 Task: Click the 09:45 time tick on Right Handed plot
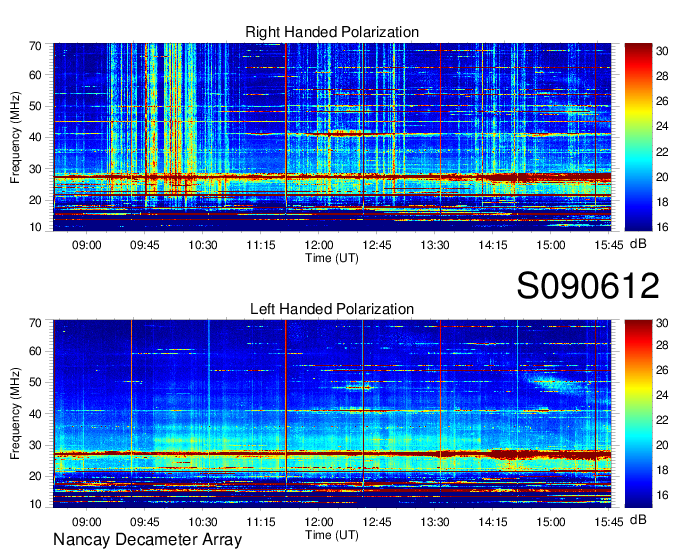click(144, 245)
